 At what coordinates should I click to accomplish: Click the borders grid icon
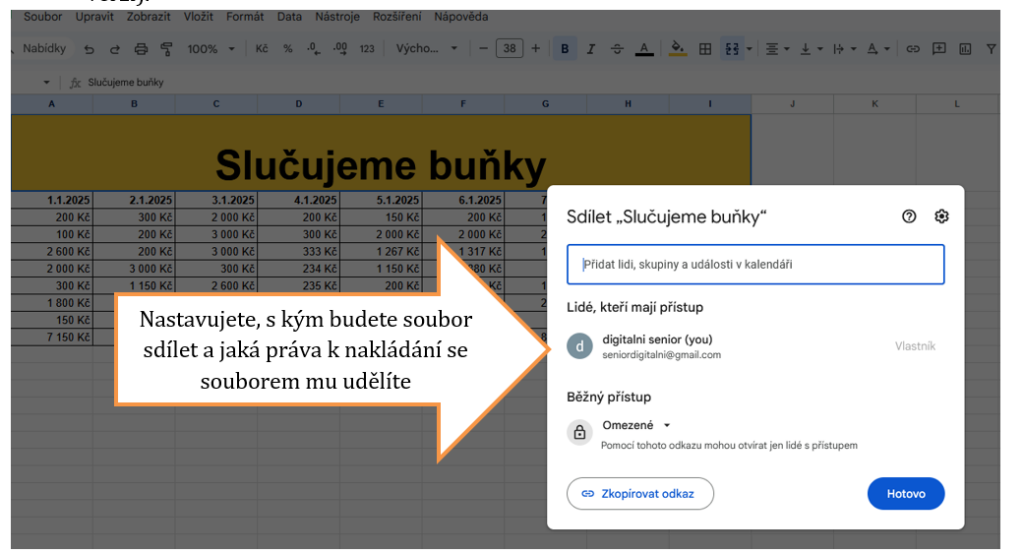coord(705,49)
